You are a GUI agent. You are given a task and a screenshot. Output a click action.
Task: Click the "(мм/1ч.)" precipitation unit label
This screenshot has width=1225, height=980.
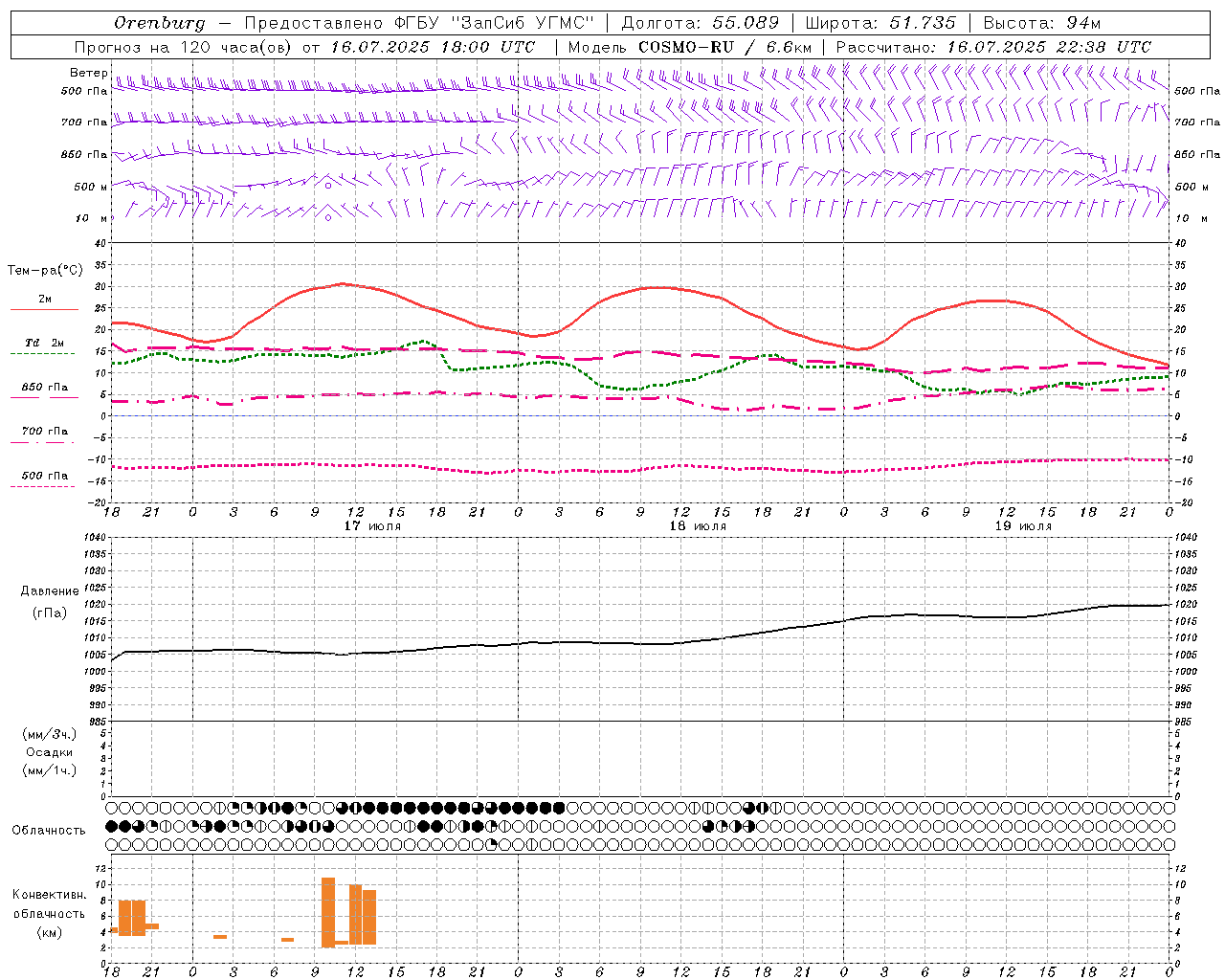pos(49,770)
